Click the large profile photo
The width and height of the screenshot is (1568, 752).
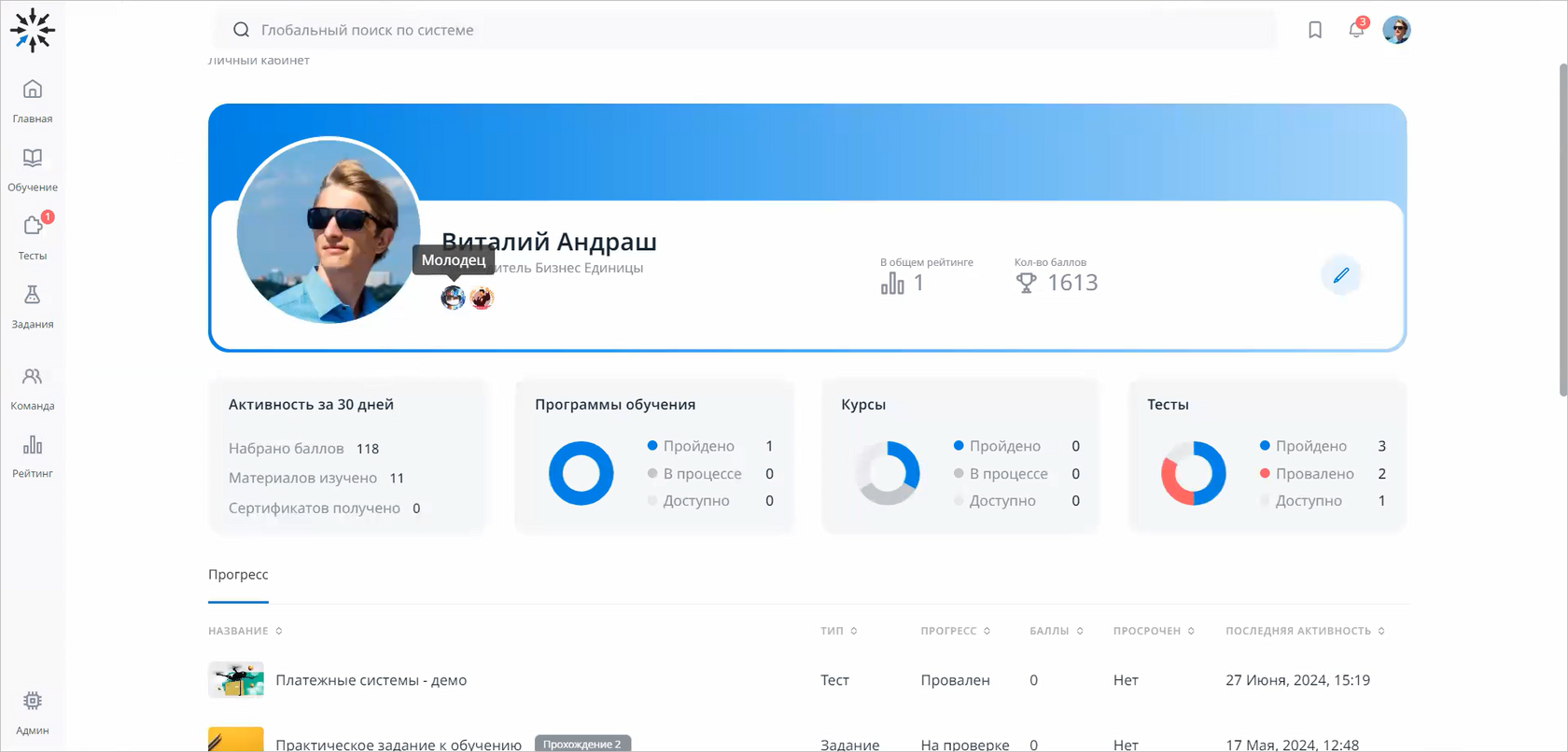[329, 230]
